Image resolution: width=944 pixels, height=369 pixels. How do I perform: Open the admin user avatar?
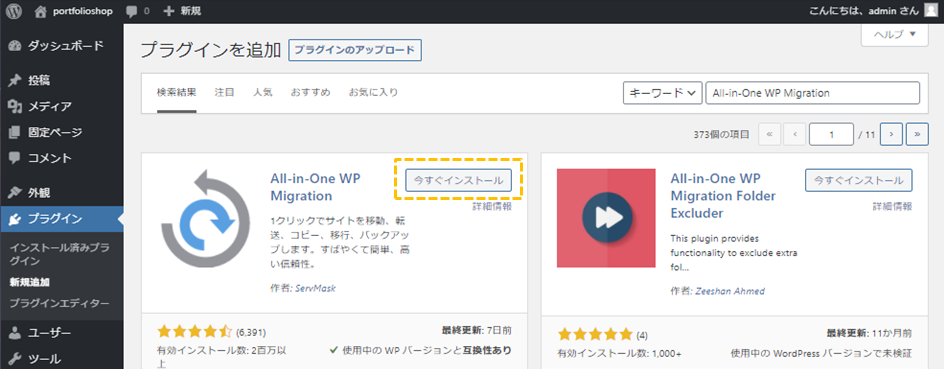tap(931, 10)
